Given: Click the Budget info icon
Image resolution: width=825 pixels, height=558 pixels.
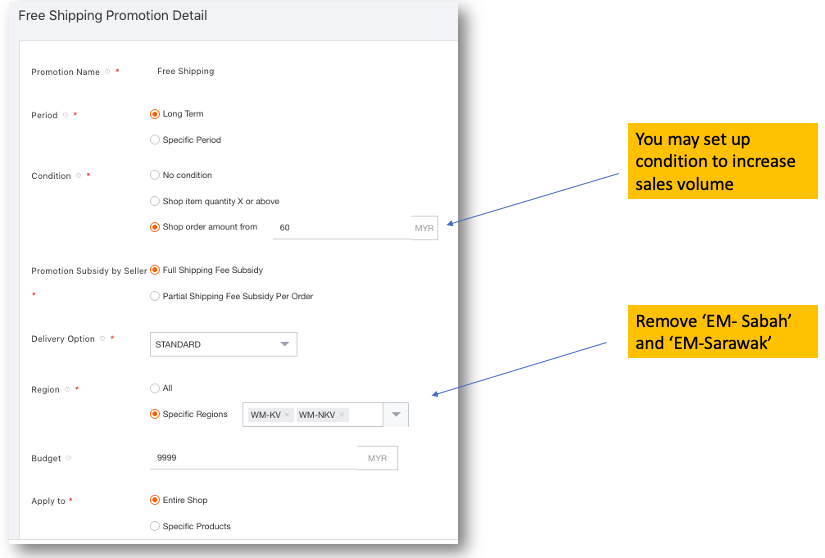Looking at the screenshot, I should click(69, 458).
